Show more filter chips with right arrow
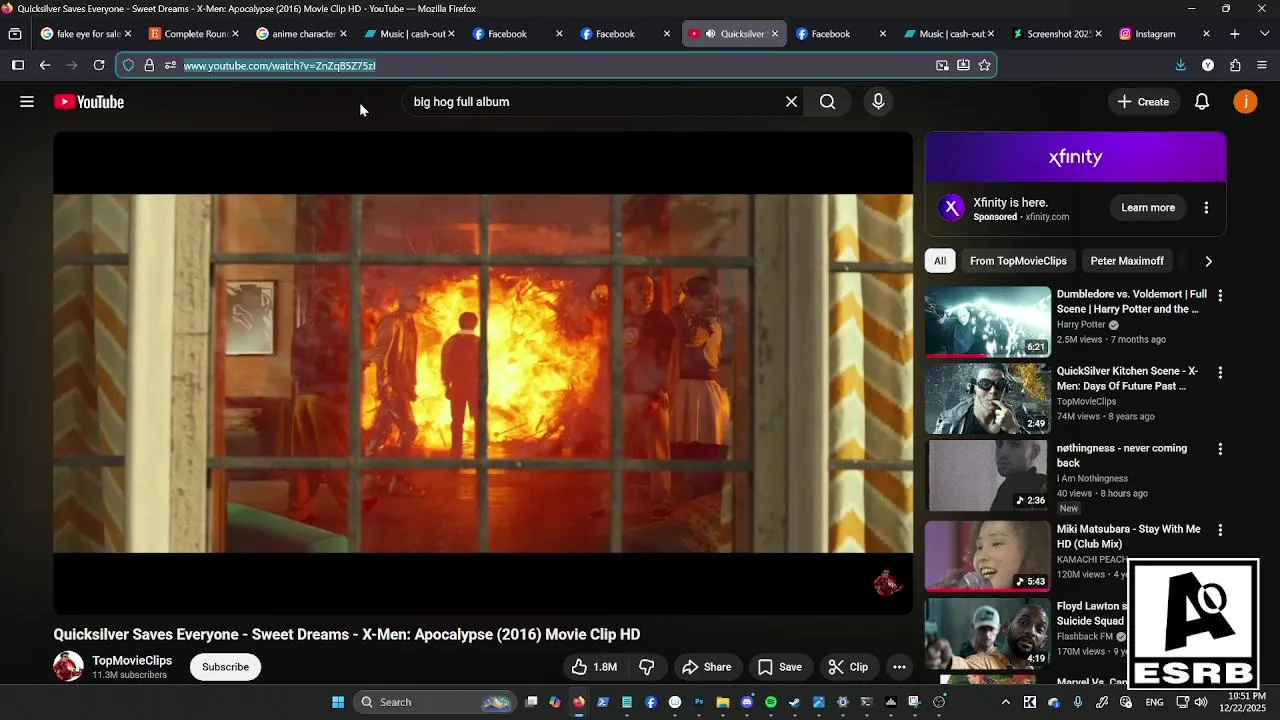Image resolution: width=1280 pixels, height=720 pixels. pyautogui.click(x=1208, y=261)
